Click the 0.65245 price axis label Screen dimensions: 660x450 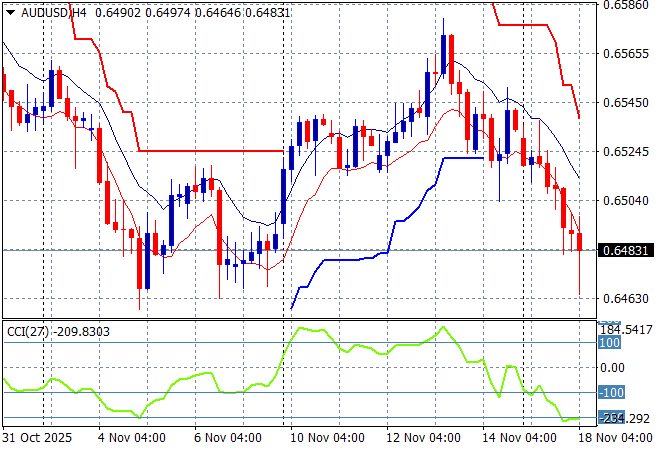point(625,152)
